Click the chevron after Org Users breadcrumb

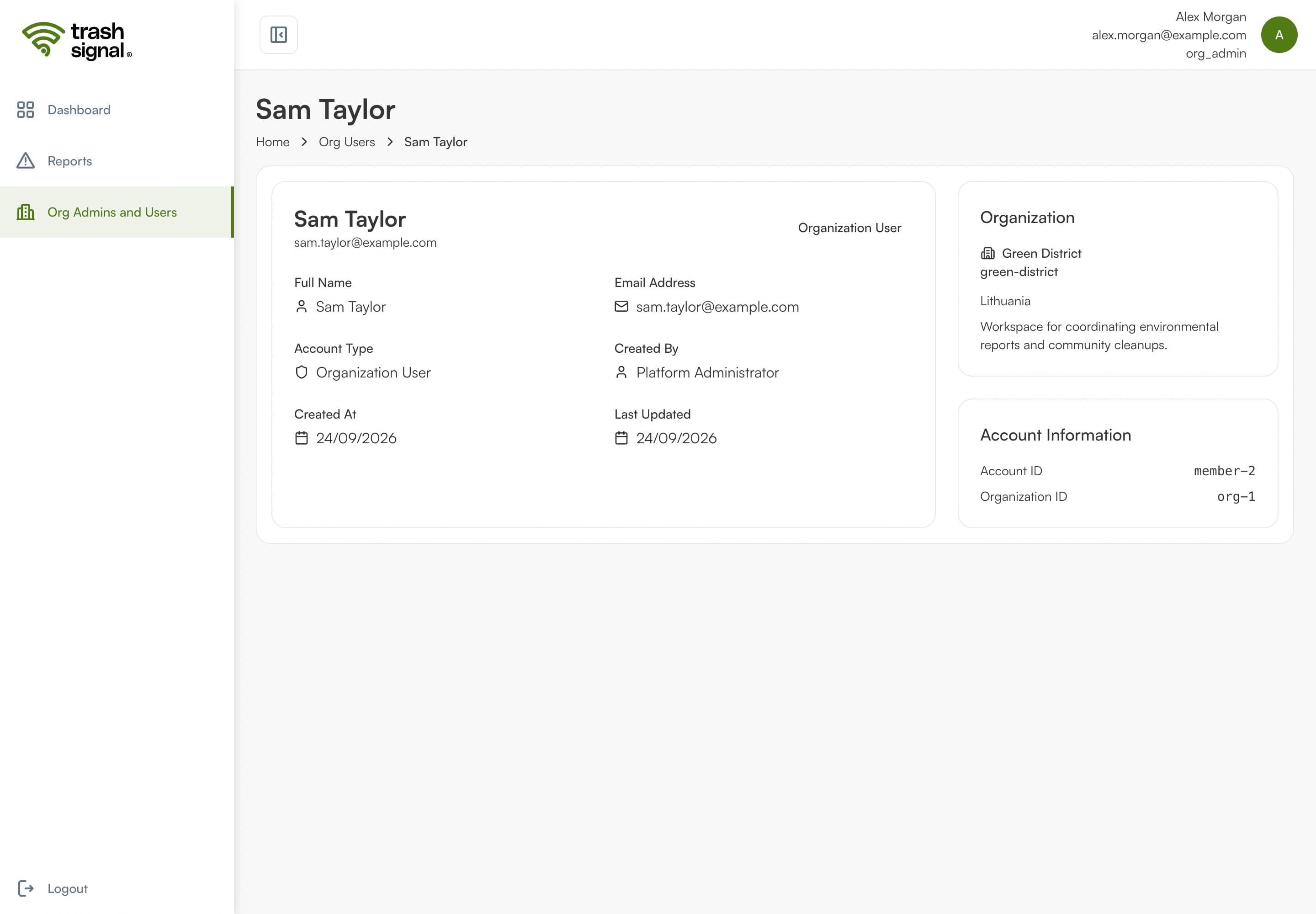coord(390,142)
